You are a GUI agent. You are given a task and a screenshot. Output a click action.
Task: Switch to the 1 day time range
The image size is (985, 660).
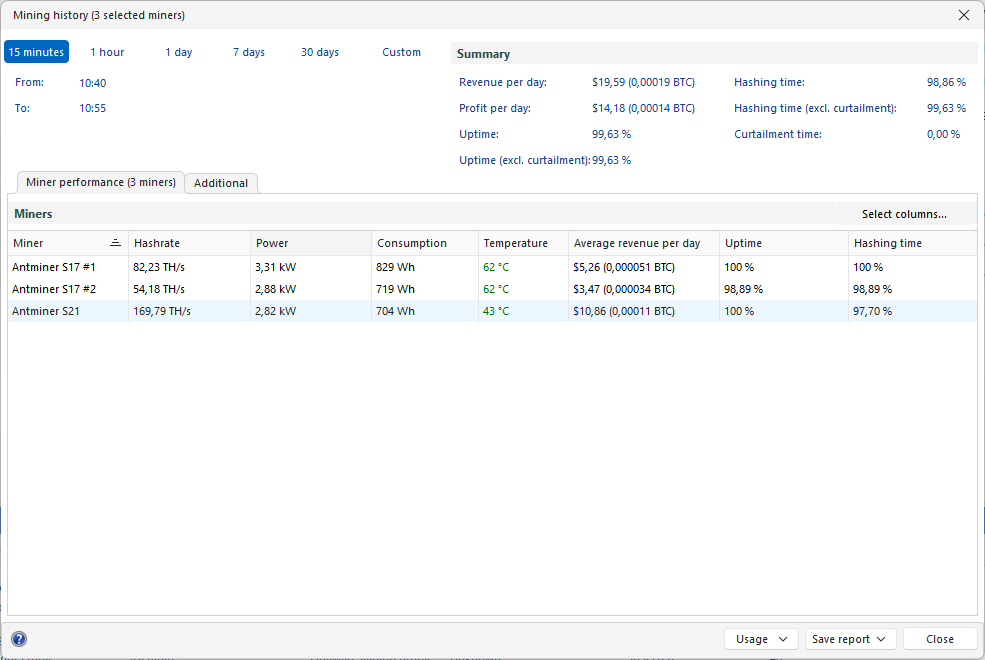178,52
